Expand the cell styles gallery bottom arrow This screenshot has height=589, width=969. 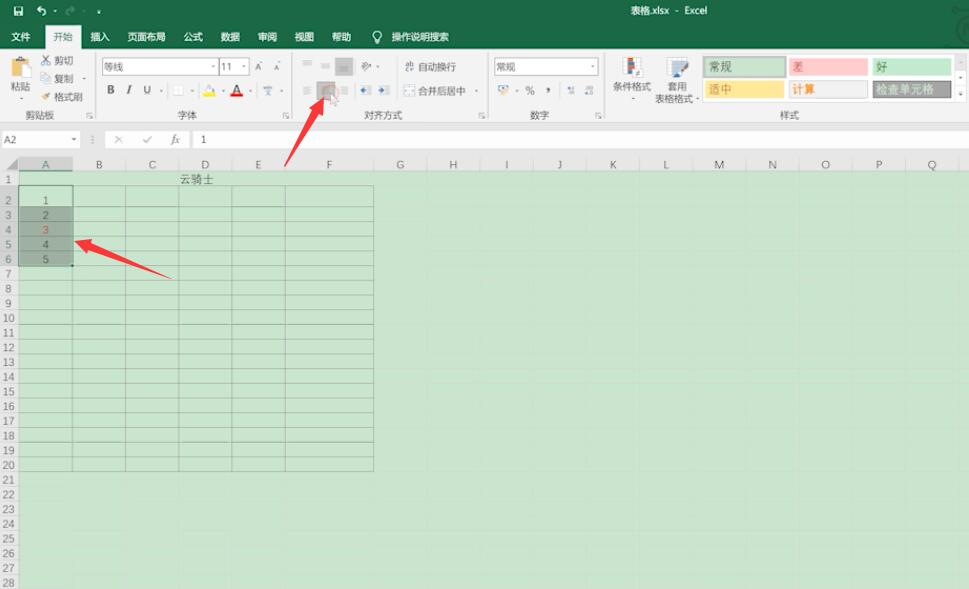[961, 93]
